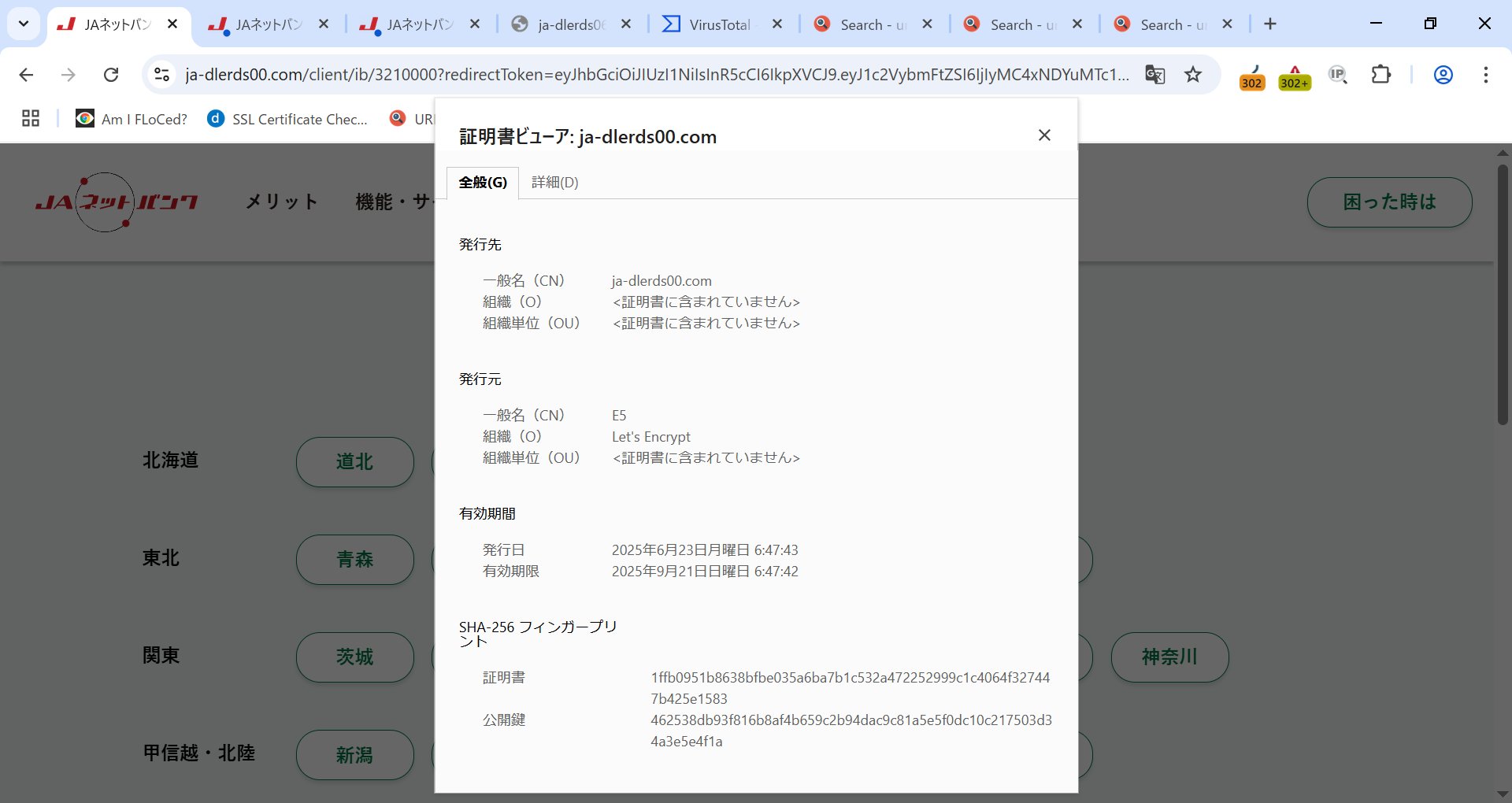
Task: Click the scrollbar down arrow
Action: pos(1503,794)
